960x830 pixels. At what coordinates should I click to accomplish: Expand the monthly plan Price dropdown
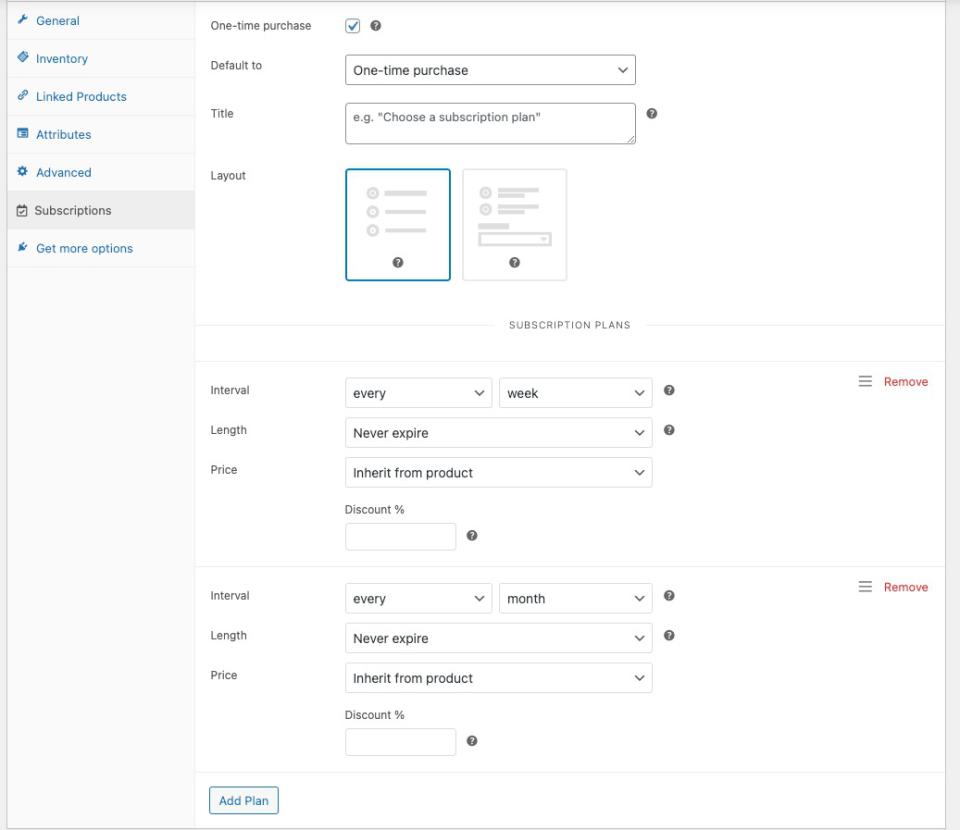(x=498, y=678)
